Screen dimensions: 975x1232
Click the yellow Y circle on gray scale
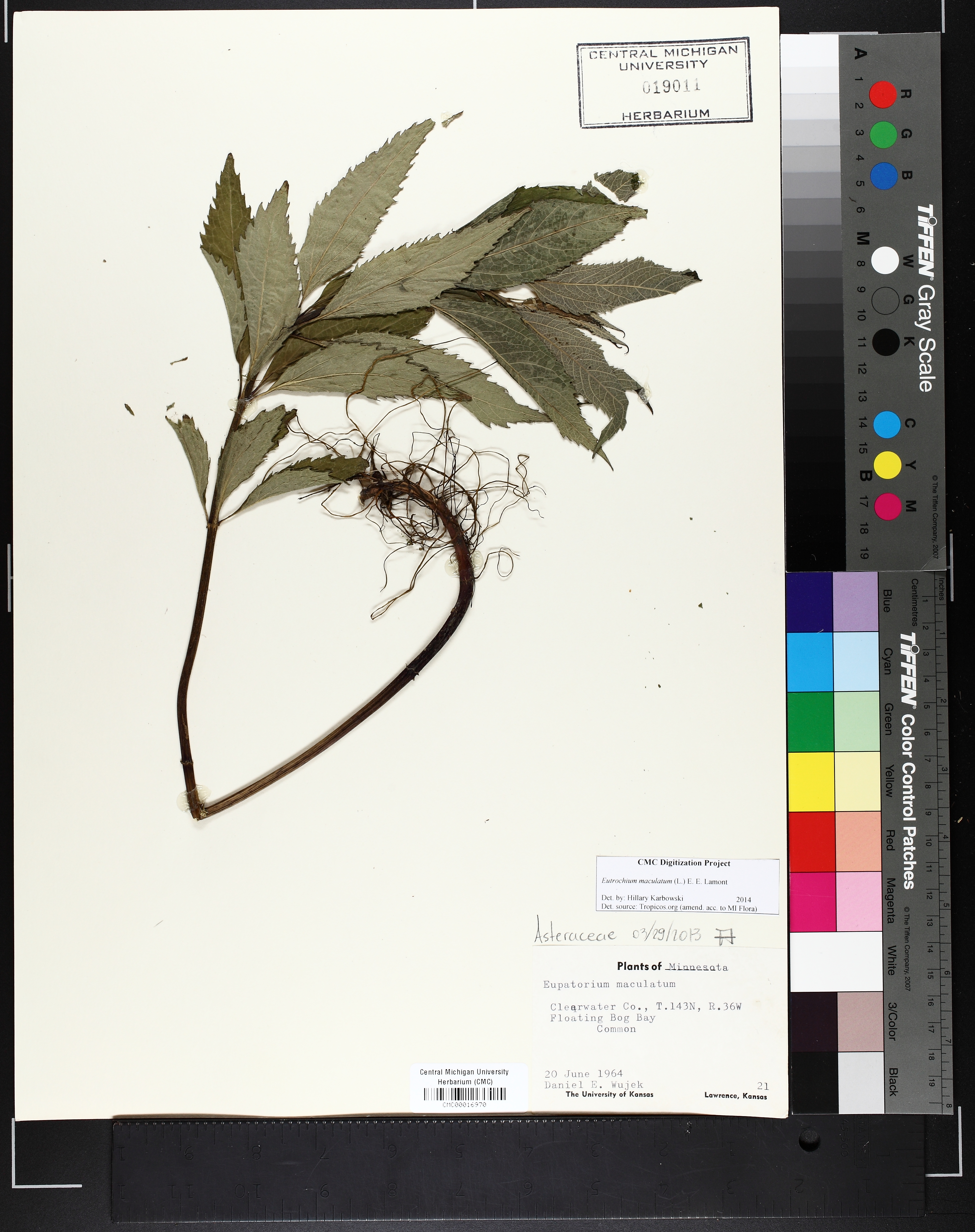(x=887, y=466)
